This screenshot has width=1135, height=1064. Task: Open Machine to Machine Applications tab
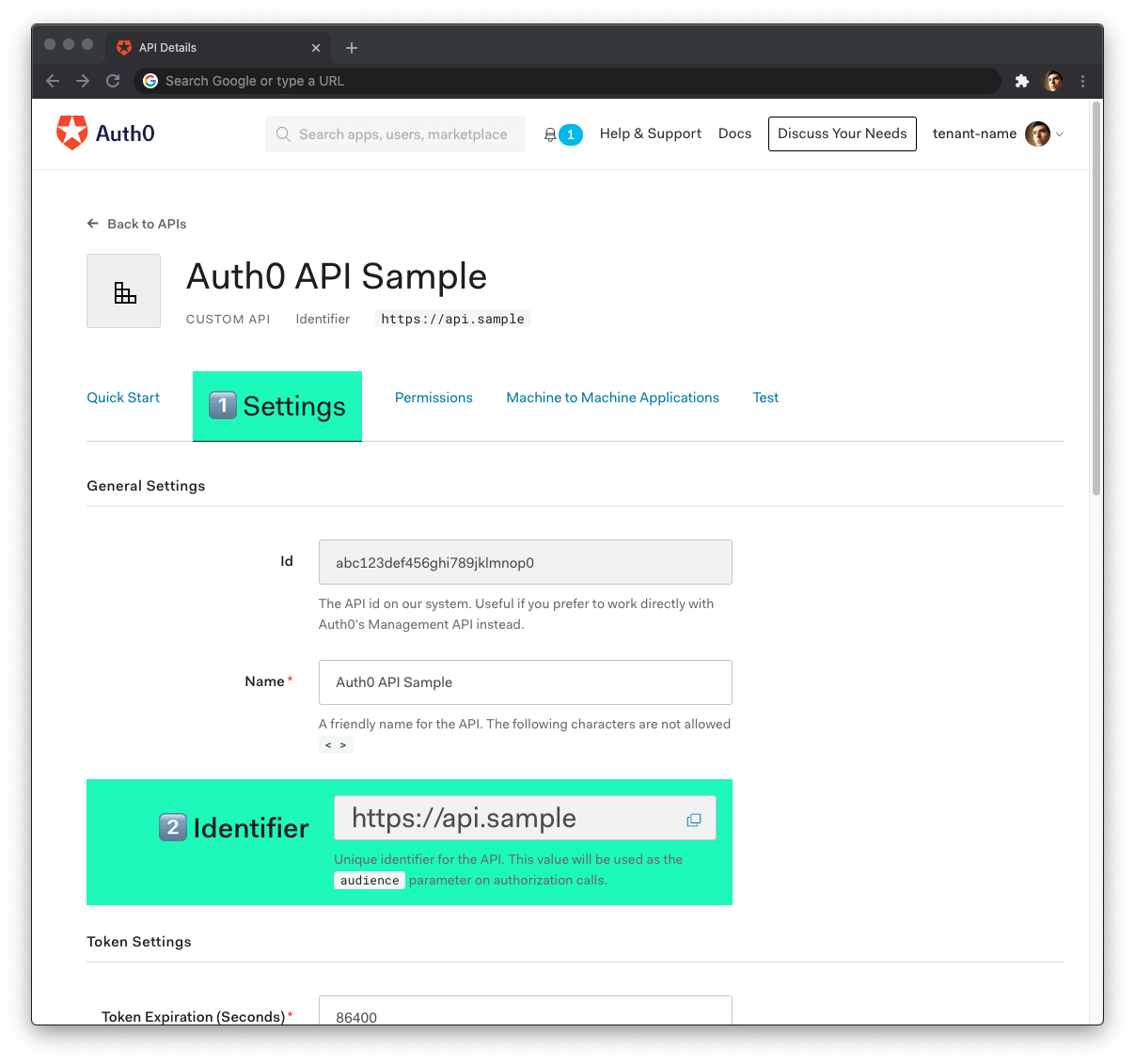(x=612, y=398)
